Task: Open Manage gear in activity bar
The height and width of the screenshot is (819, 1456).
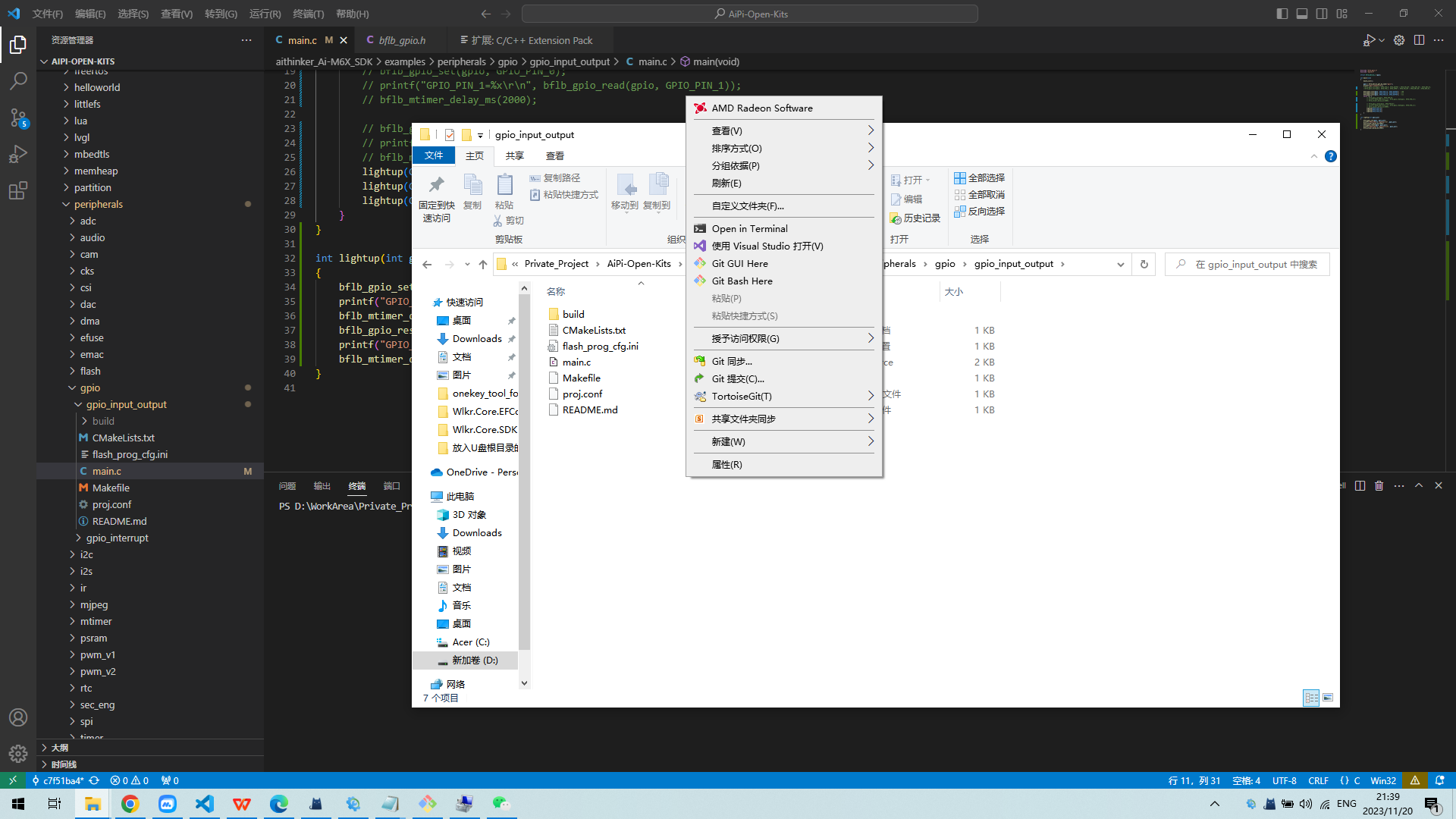Action: pyautogui.click(x=18, y=754)
